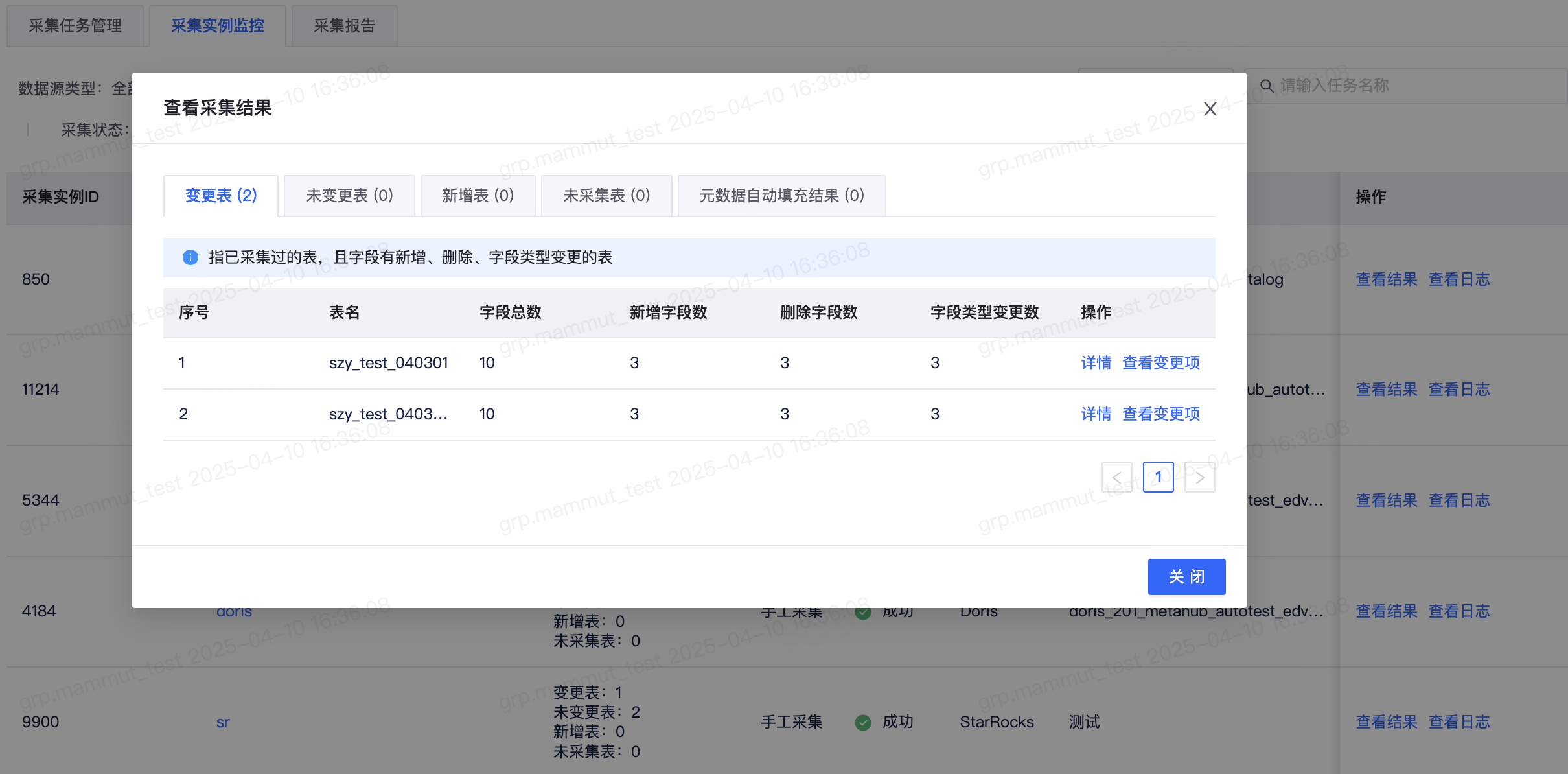Focus the 请输入任务名称 search field
The width and height of the screenshot is (1568, 774).
(1406, 86)
